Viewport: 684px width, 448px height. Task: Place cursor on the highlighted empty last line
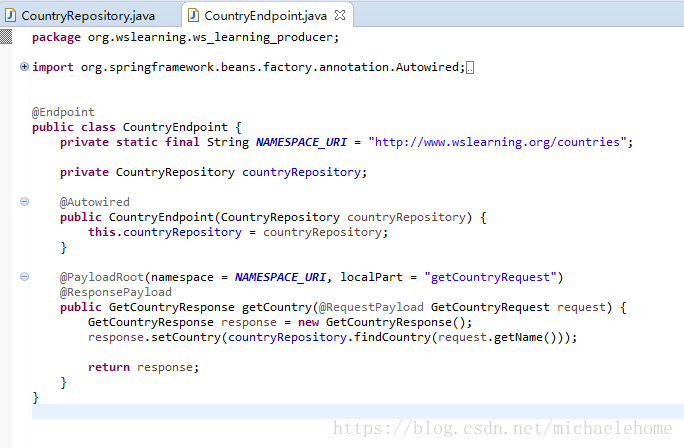coord(358,411)
